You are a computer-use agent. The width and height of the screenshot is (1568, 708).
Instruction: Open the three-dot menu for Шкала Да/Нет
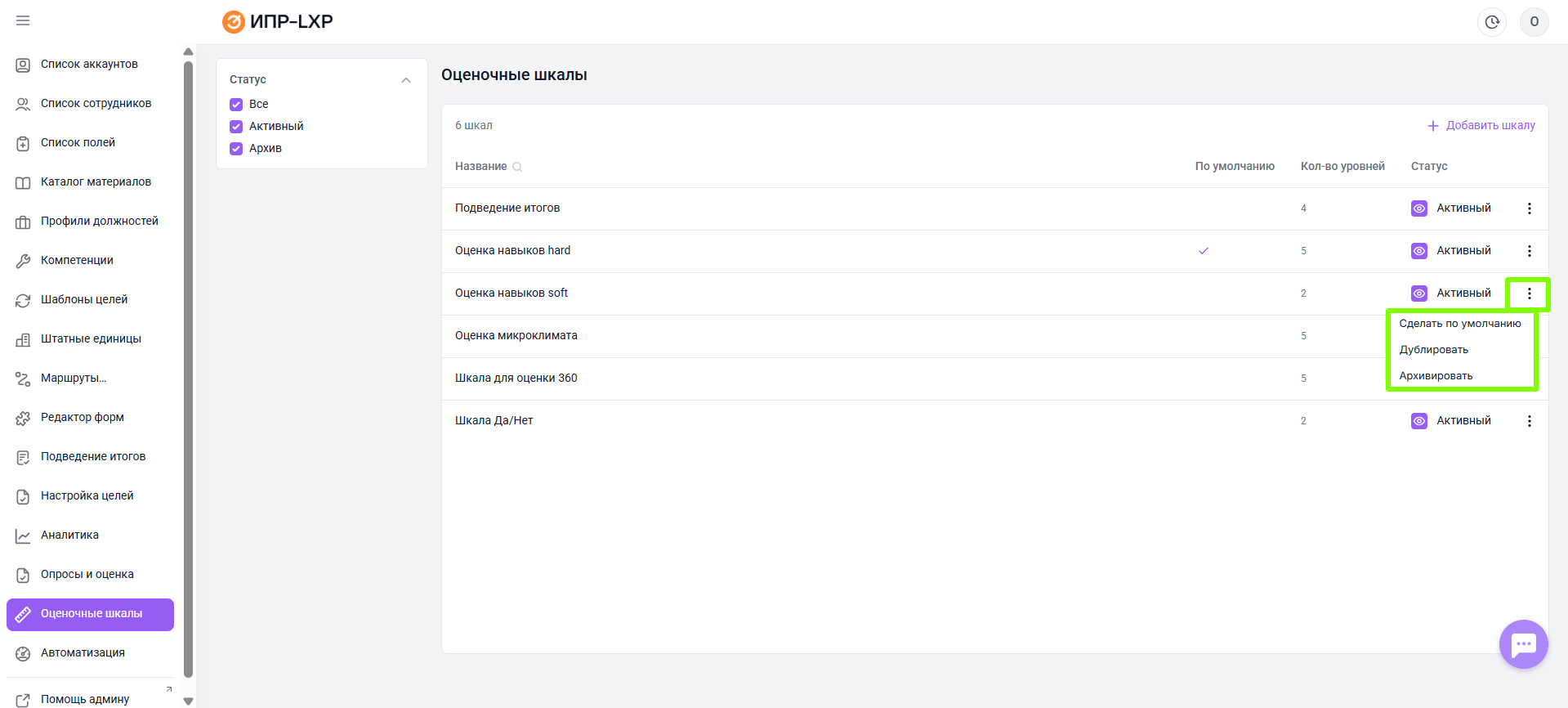pyautogui.click(x=1530, y=421)
